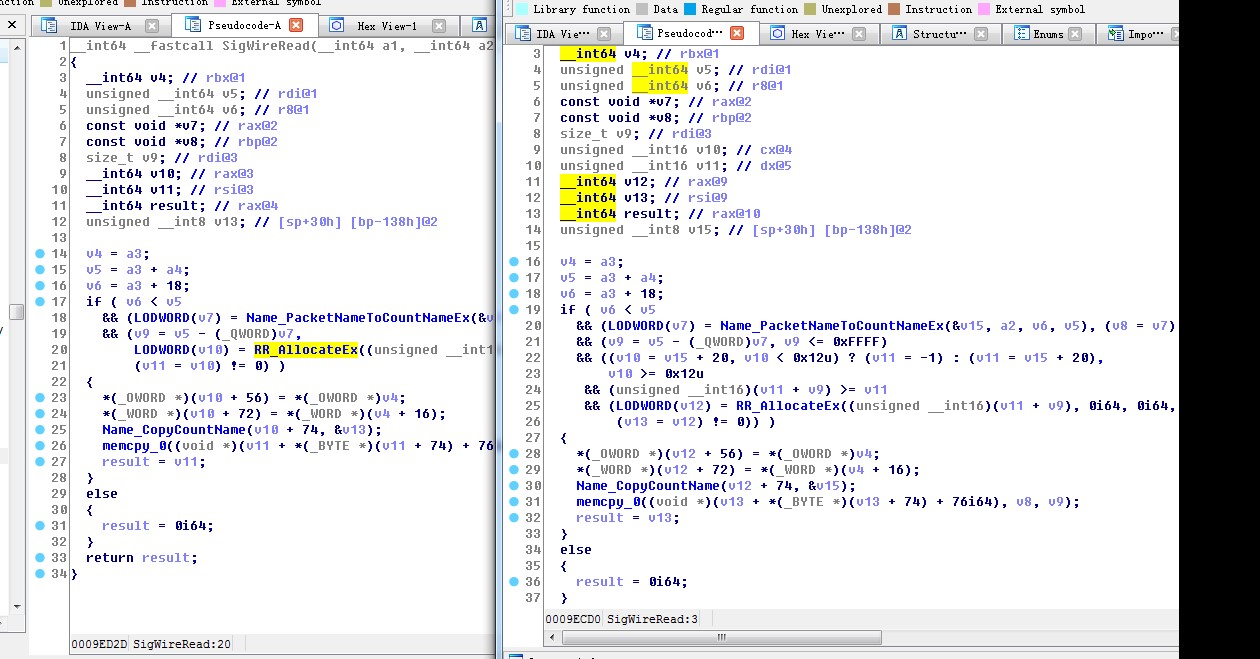
Task: Open Structures tab icon in left window
Action: pos(480,25)
